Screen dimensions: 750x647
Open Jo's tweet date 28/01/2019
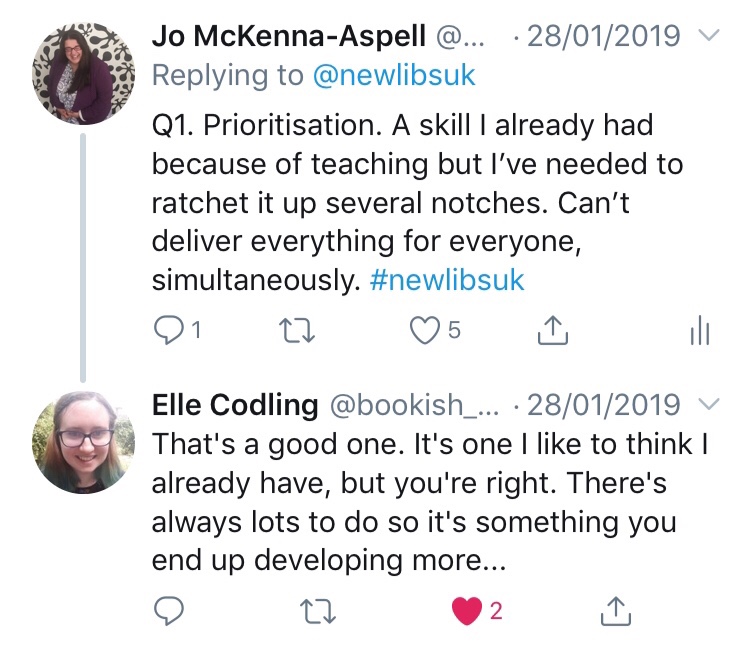[x=603, y=37]
